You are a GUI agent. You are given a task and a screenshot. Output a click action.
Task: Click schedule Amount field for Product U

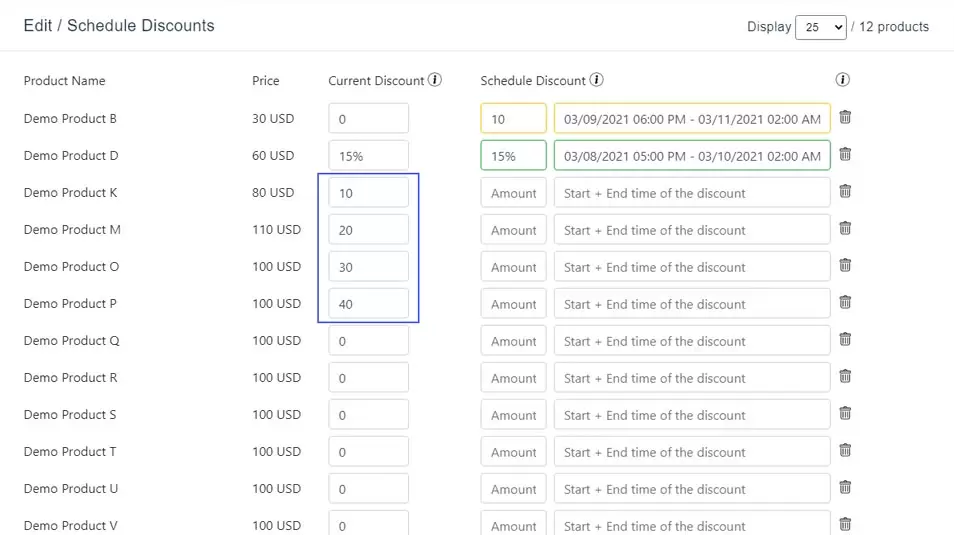(x=514, y=489)
